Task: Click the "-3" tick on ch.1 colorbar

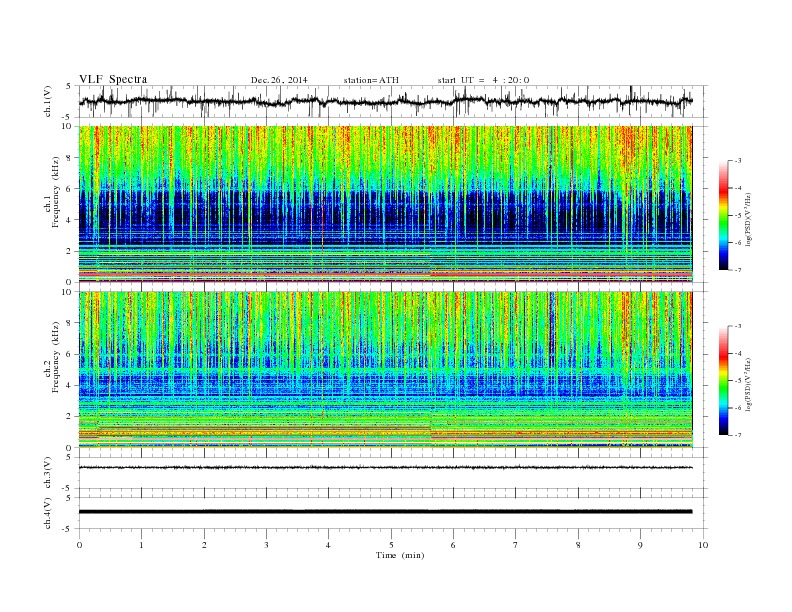Action: tap(737, 161)
